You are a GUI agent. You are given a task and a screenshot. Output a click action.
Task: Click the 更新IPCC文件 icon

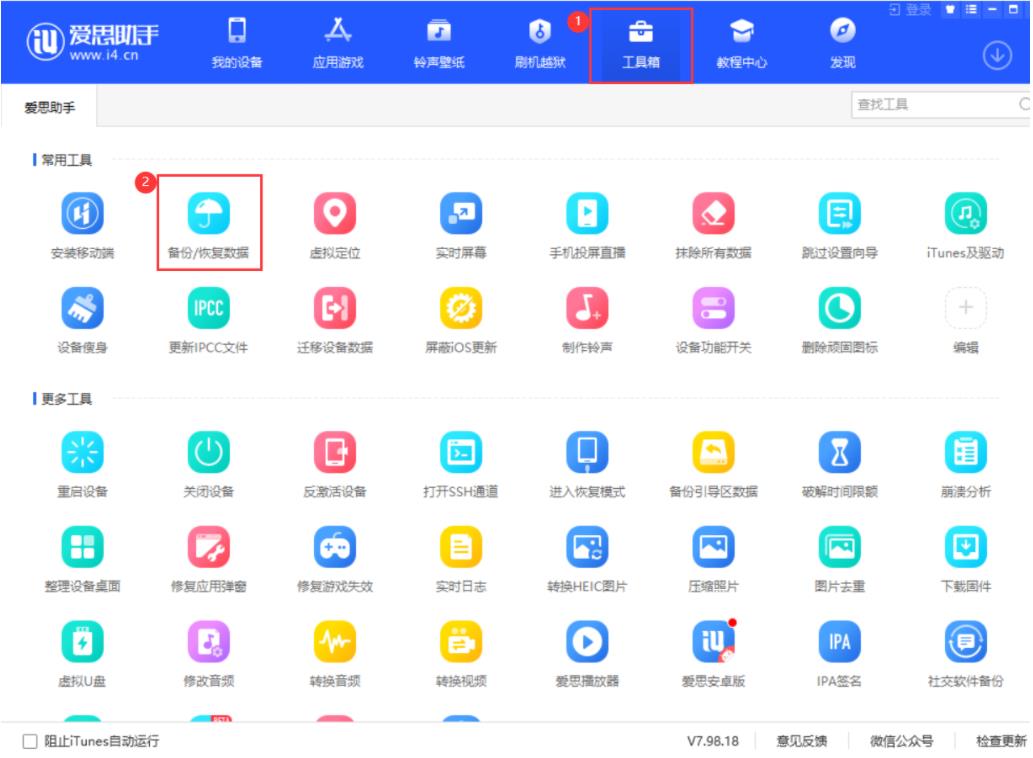[208, 308]
